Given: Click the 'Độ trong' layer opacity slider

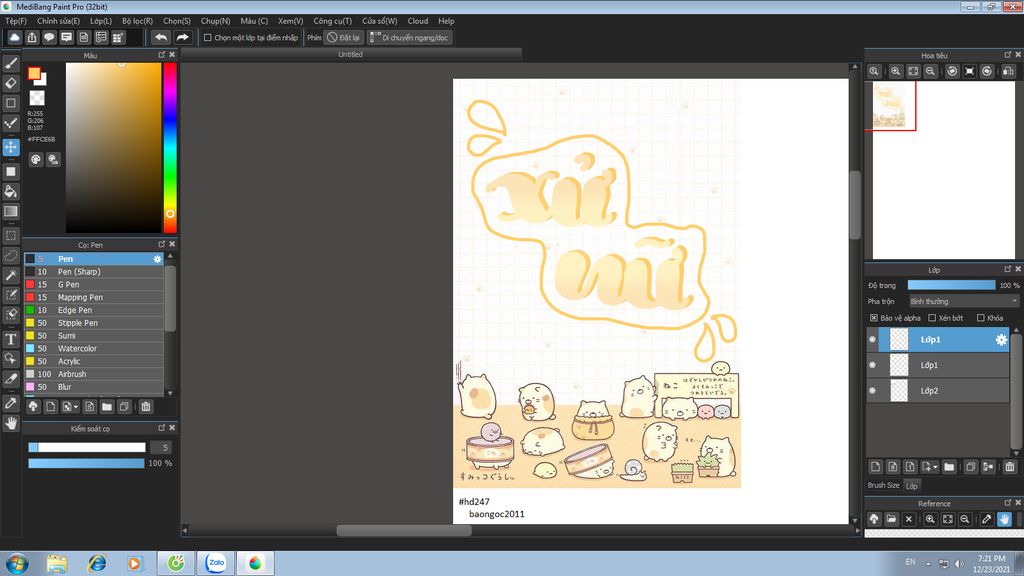Looking at the screenshot, I should coord(952,285).
